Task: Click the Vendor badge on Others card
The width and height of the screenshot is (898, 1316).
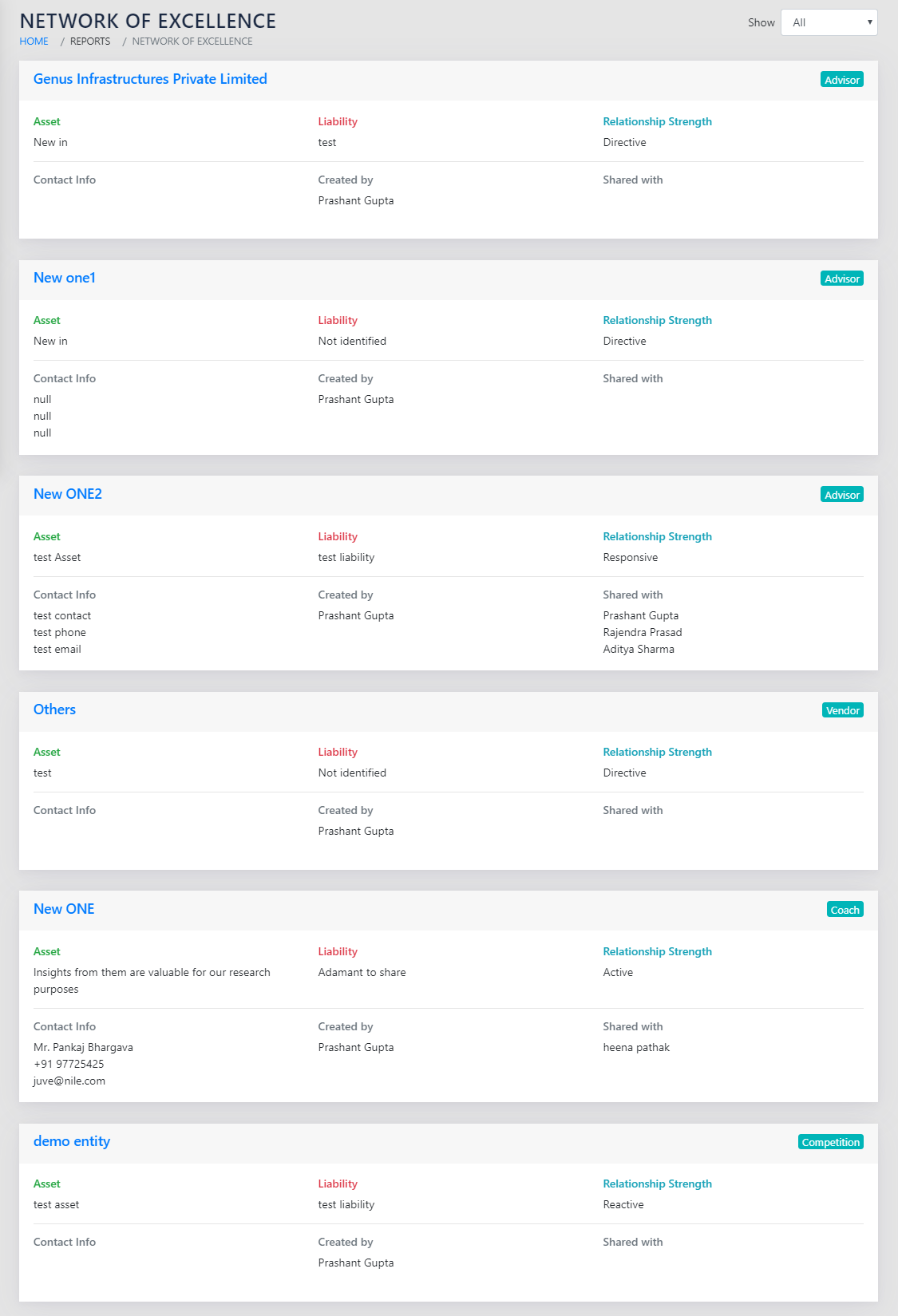Action: [842, 710]
